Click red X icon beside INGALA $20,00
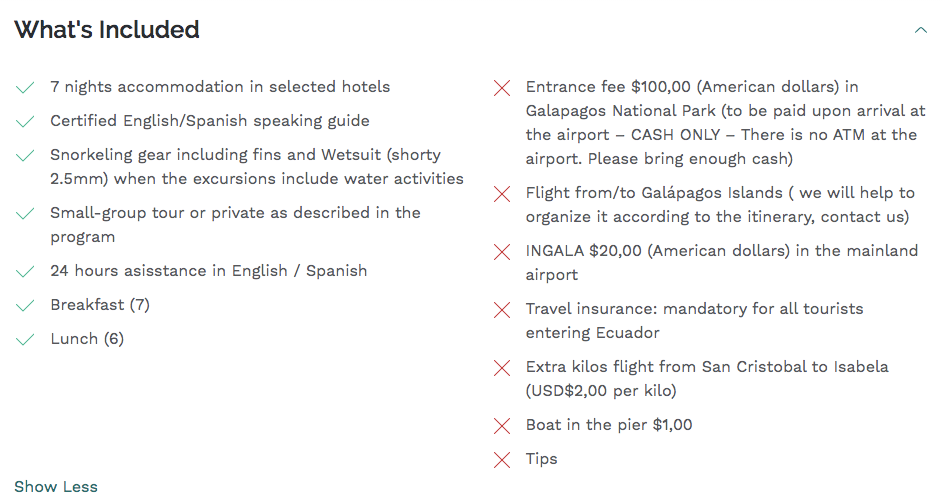The height and width of the screenshot is (494, 942). [502, 252]
